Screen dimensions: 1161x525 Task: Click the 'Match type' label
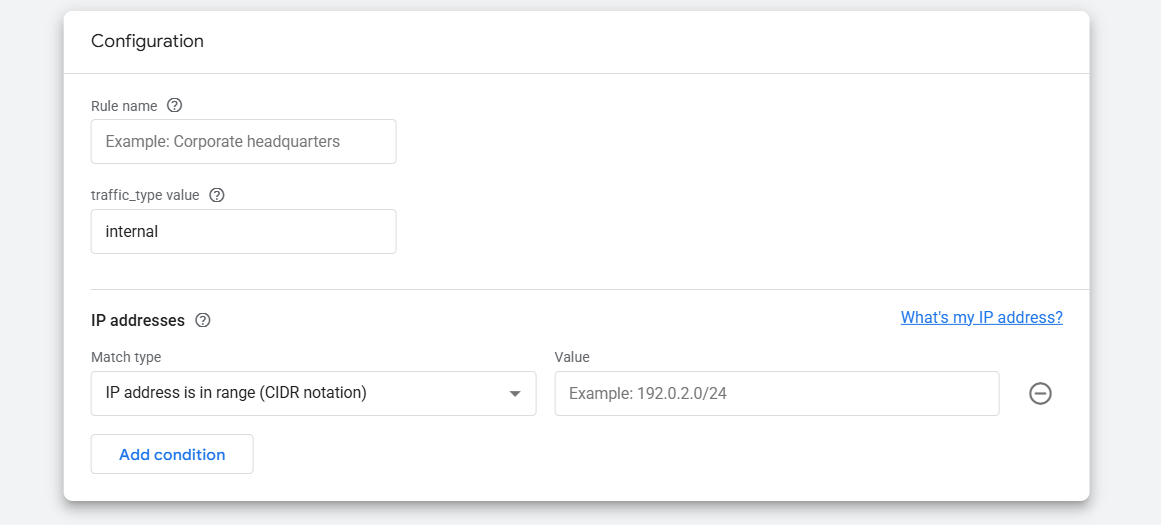tap(126, 357)
